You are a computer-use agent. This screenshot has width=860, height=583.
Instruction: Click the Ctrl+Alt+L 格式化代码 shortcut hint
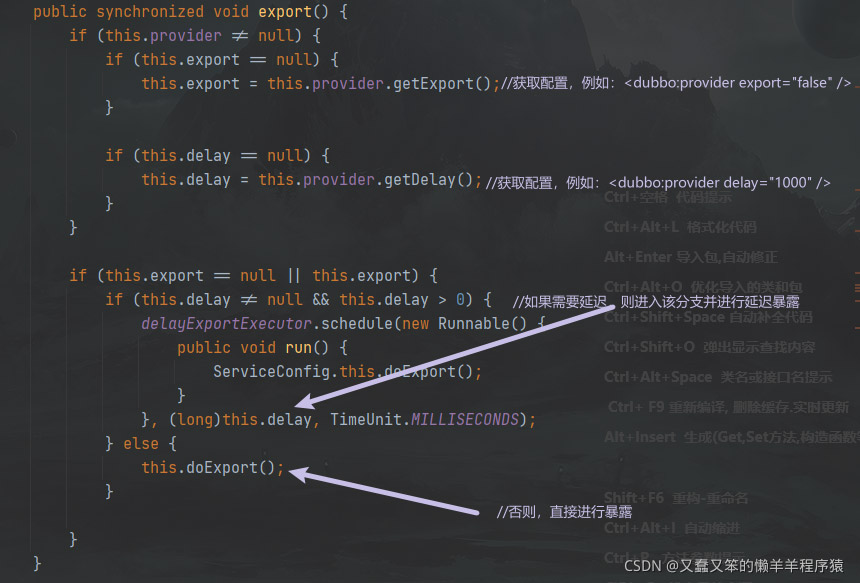pos(680,227)
